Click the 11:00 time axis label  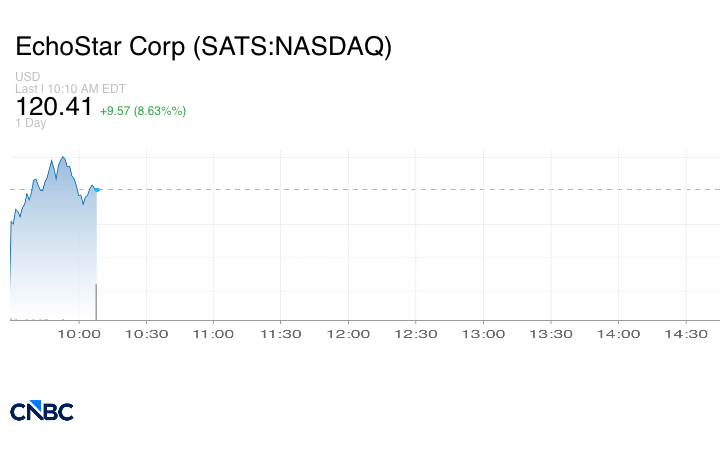[214, 334]
